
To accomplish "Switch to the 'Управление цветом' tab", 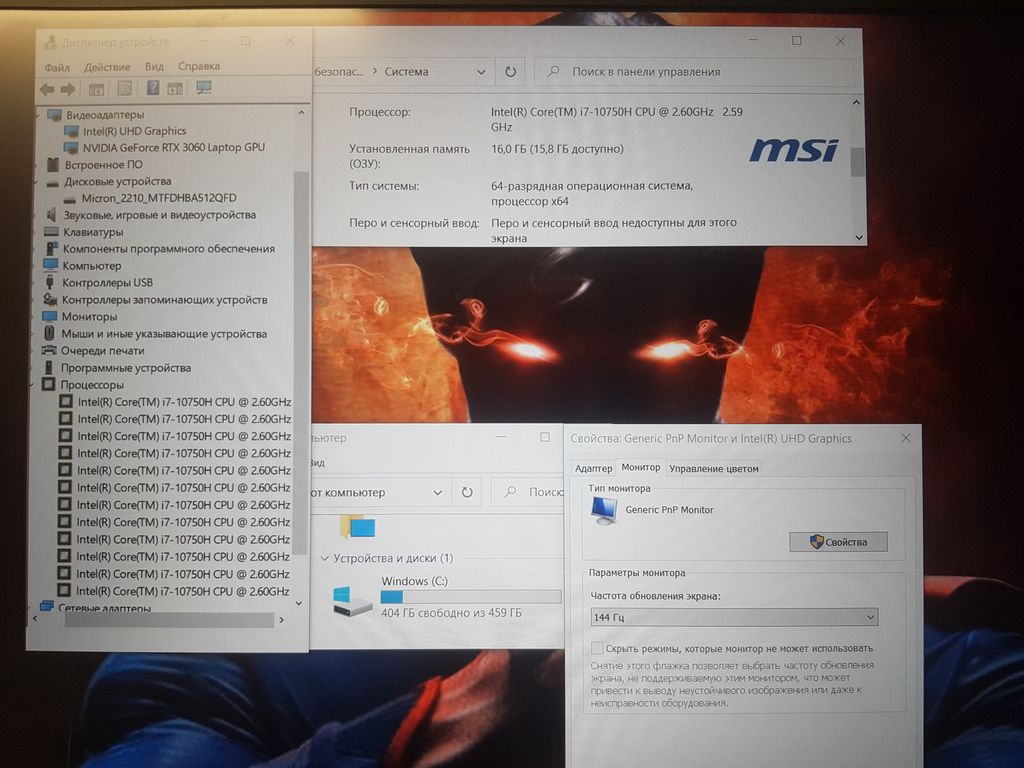I will pos(714,468).
